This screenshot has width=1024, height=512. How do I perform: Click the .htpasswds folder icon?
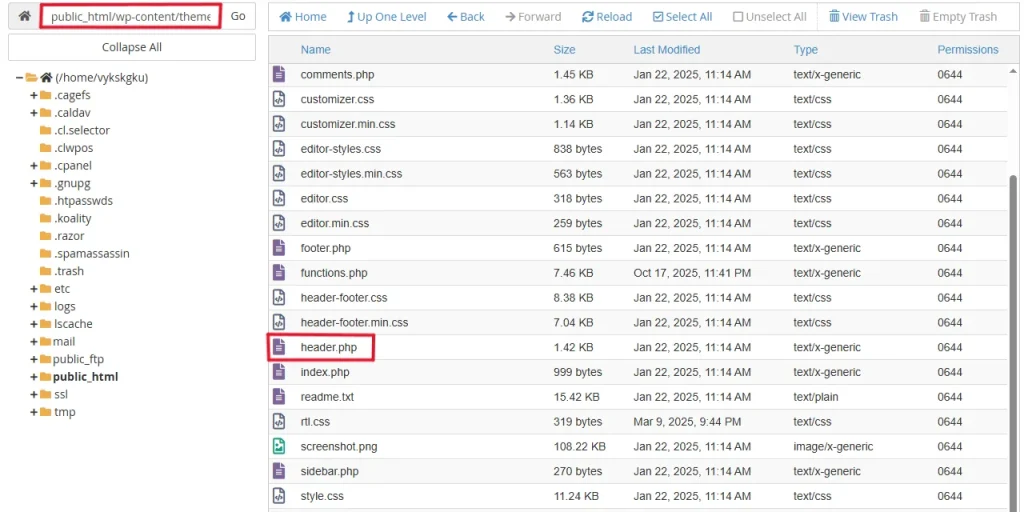pyautogui.click(x=45, y=200)
